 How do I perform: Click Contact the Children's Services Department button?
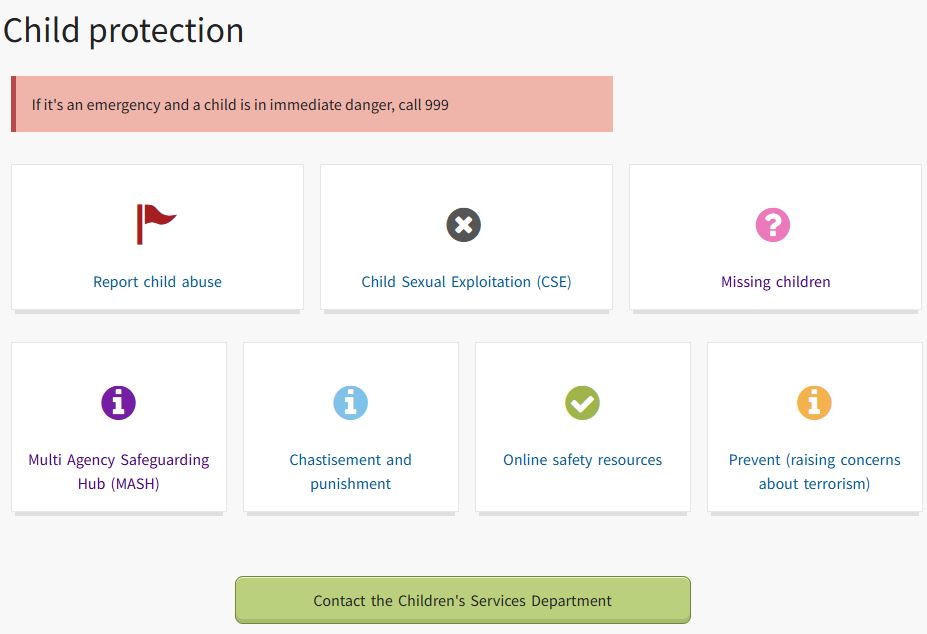463,600
